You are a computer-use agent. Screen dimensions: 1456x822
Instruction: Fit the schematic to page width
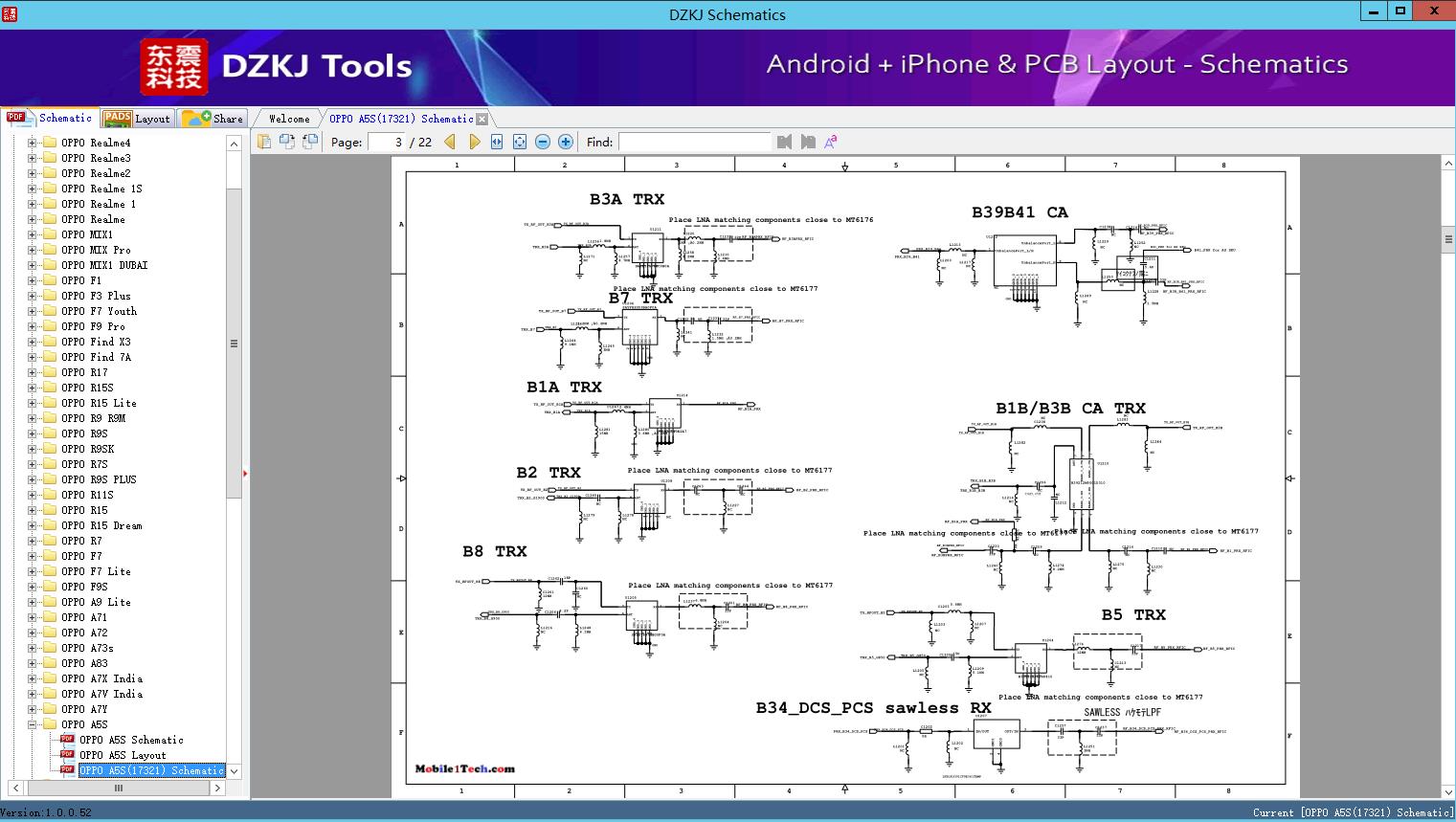coord(496,141)
